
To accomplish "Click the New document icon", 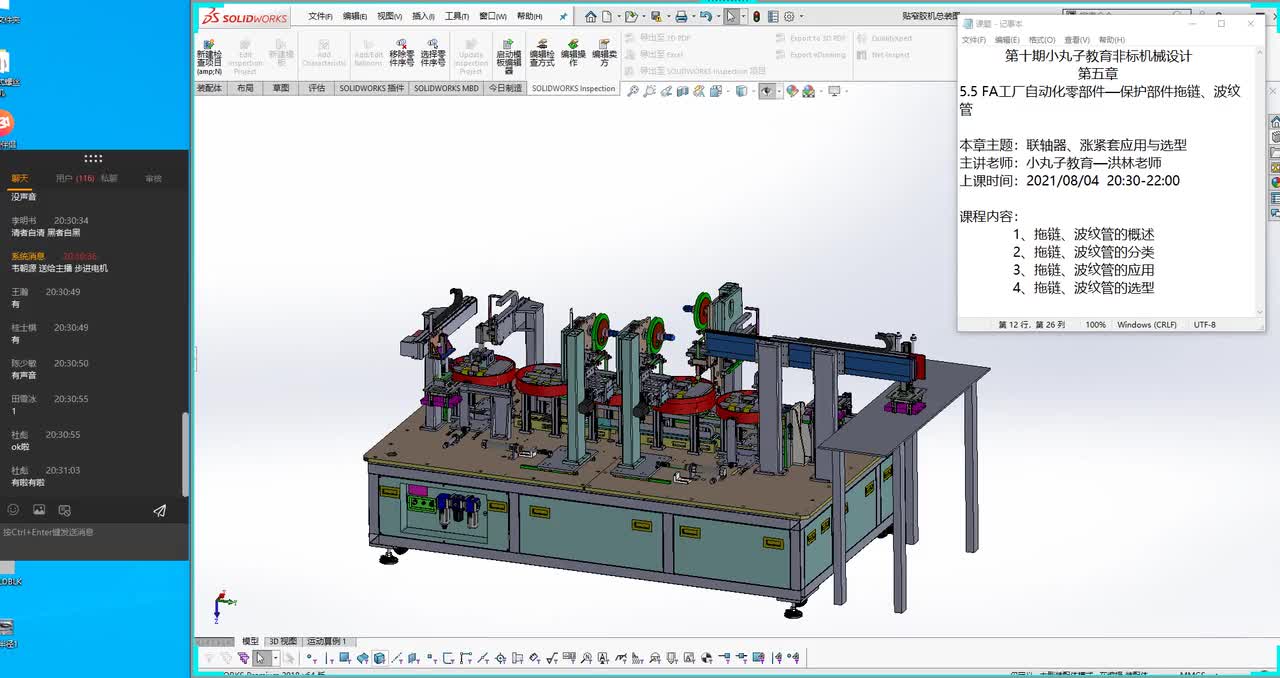I will 609,16.
